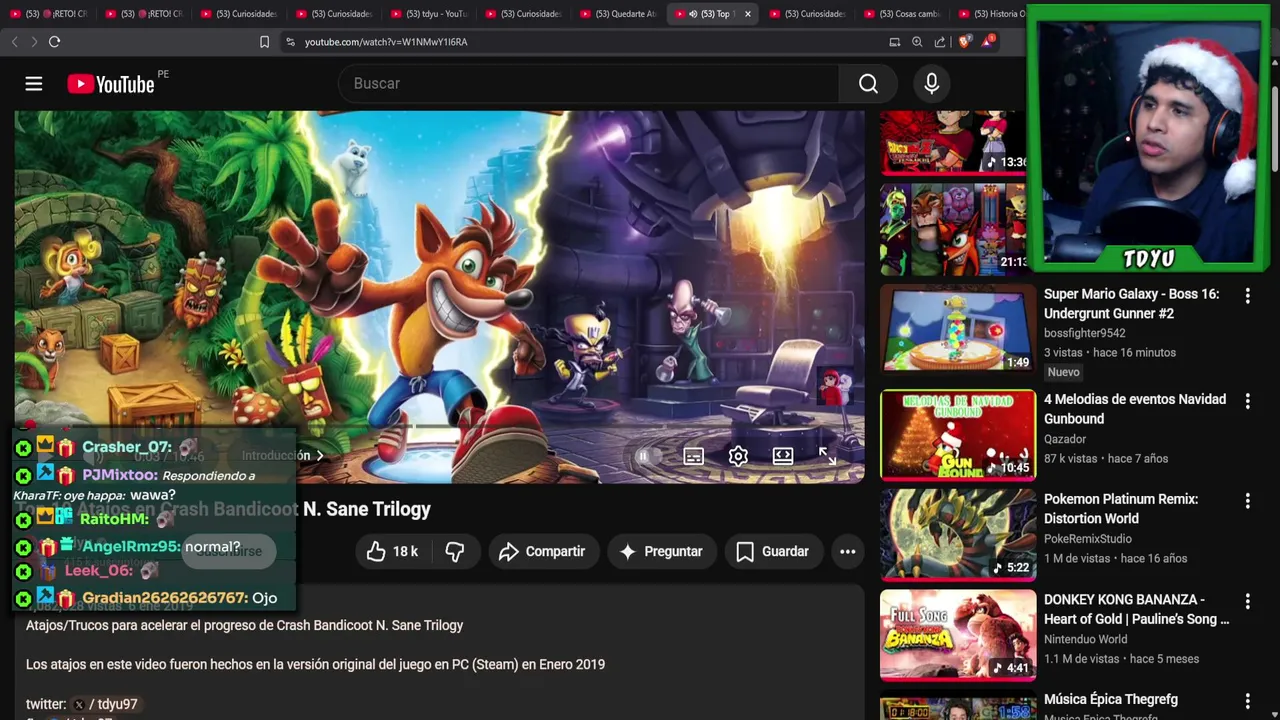Start voice search with microphone icon
This screenshot has width=1280, height=720.
(931, 84)
